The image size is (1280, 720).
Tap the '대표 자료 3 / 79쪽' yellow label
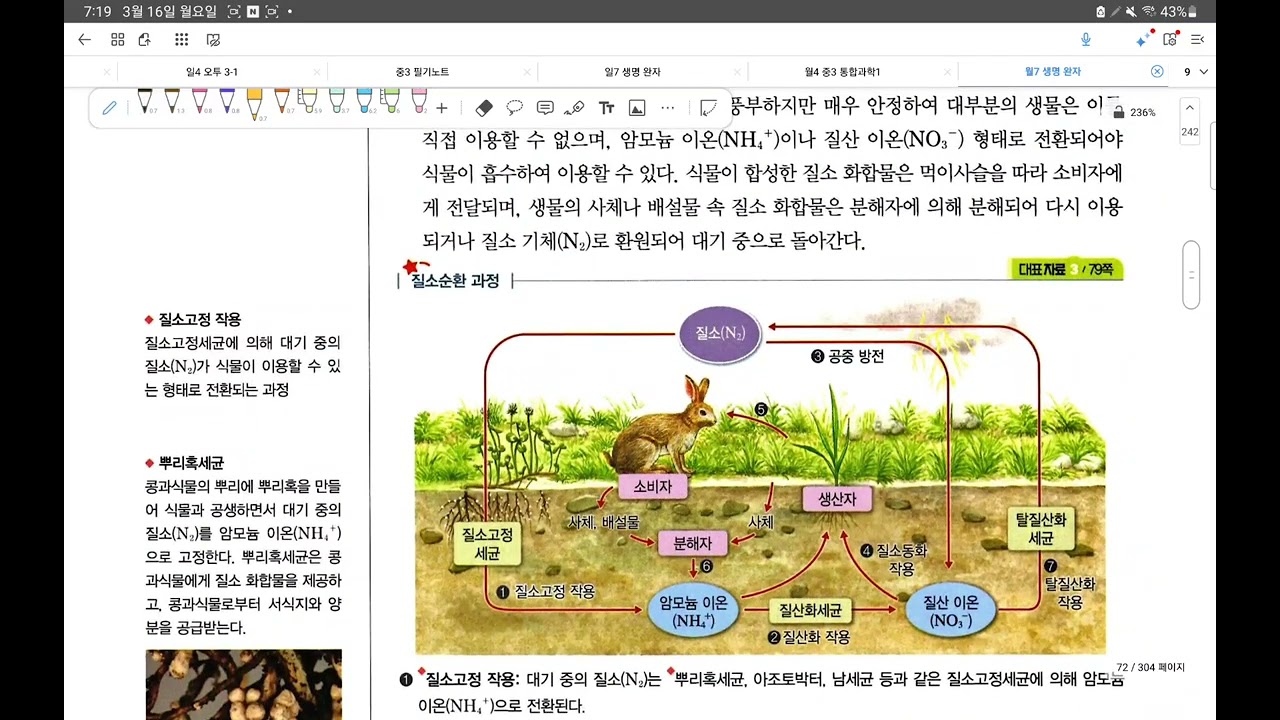point(1066,269)
